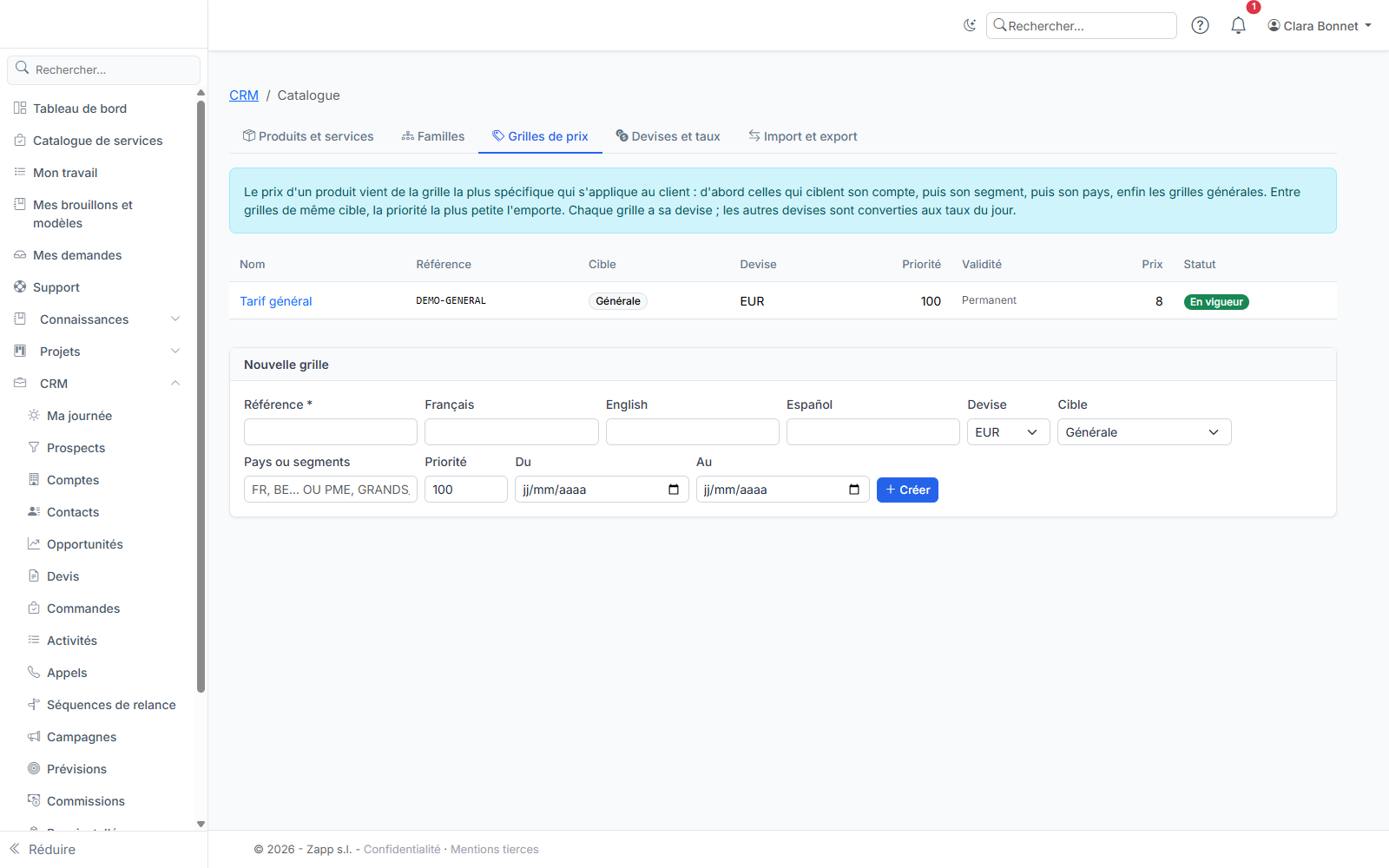The width and height of the screenshot is (1389, 868).
Task: Open the Confidentialité footer link
Action: point(402,850)
